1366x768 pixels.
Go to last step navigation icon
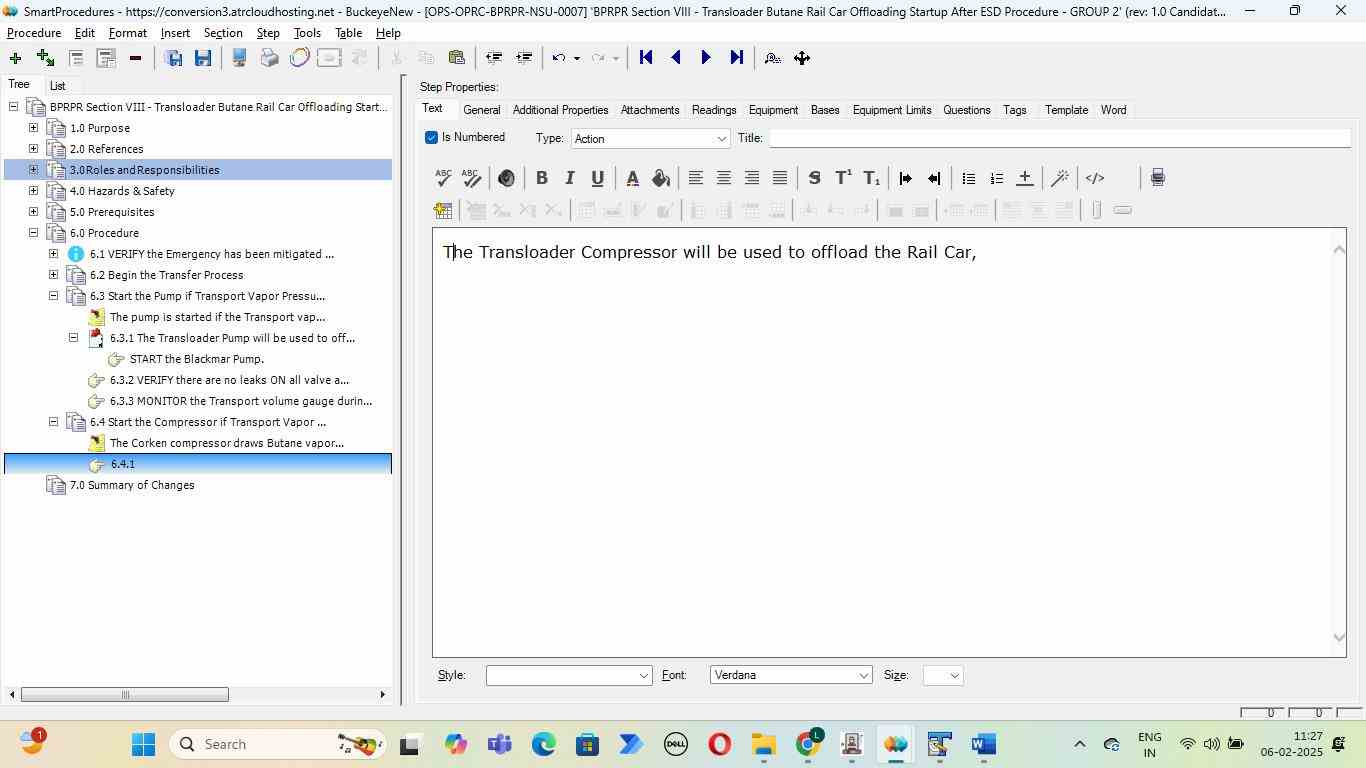point(736,58)
